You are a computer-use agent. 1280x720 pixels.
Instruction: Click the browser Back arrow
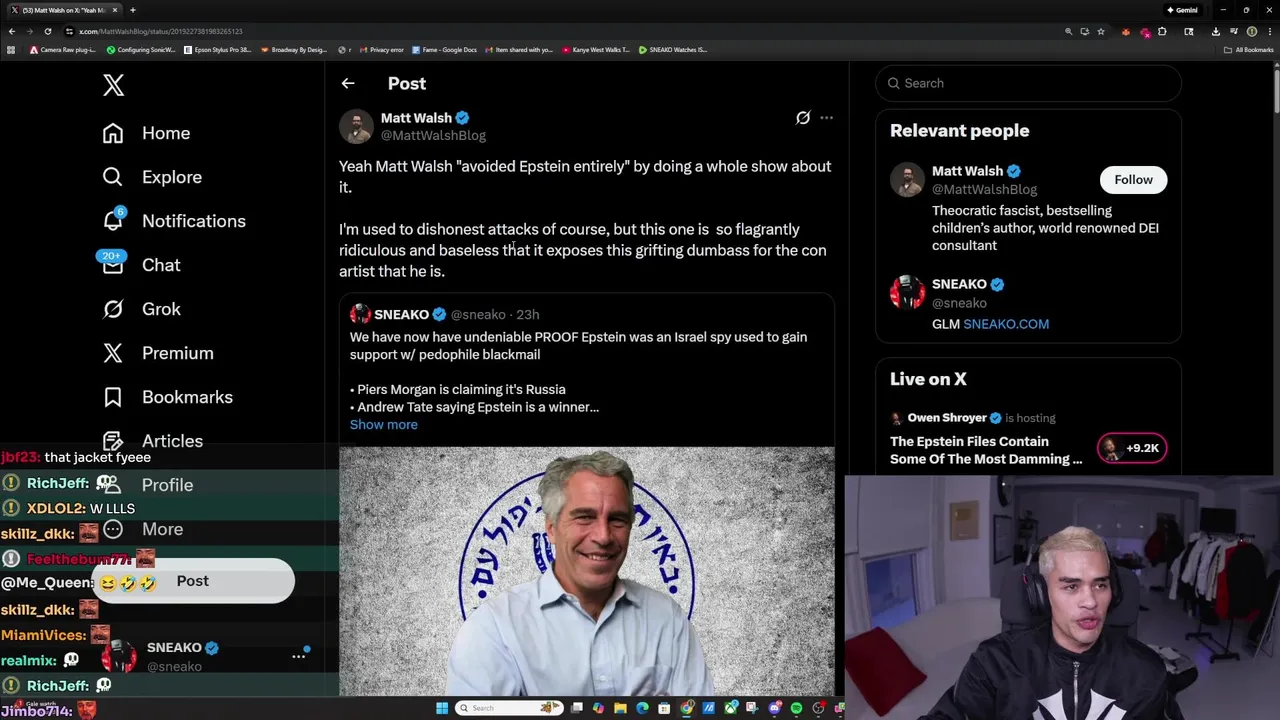pyautogui.click(x=12, y=31)
